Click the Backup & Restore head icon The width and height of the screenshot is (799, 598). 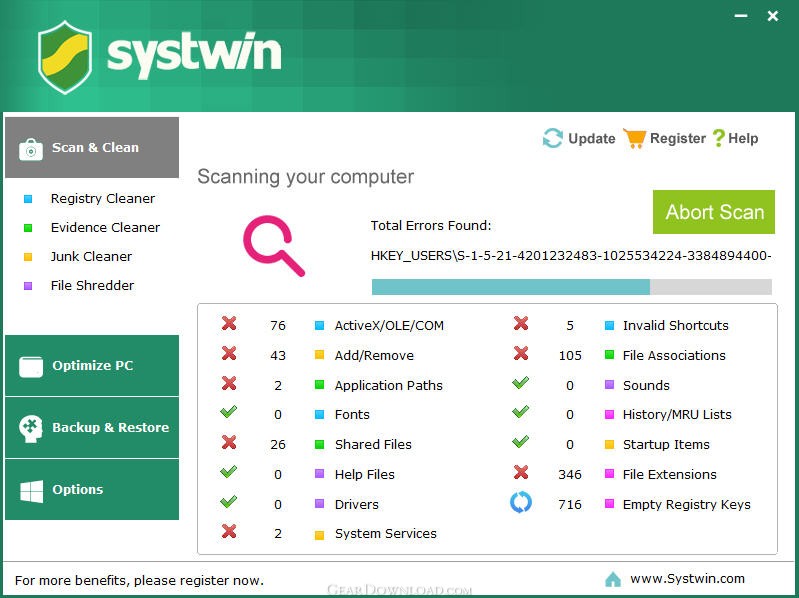click(31, 429)
